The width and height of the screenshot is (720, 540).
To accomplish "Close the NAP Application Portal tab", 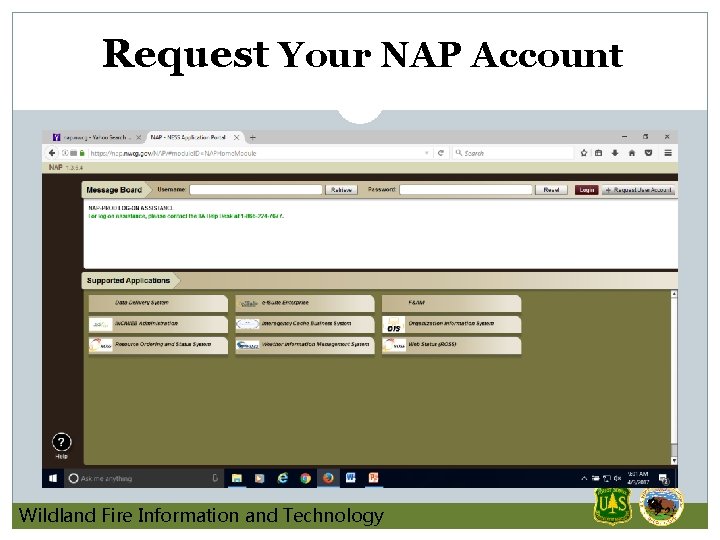I will click(236, 137).
